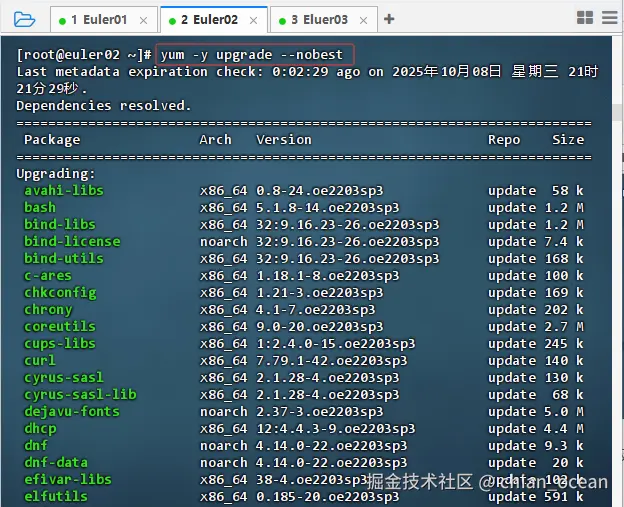
Task: Click version 12:4.4.3-9.oe2203sp3
Action: (335, 429)
